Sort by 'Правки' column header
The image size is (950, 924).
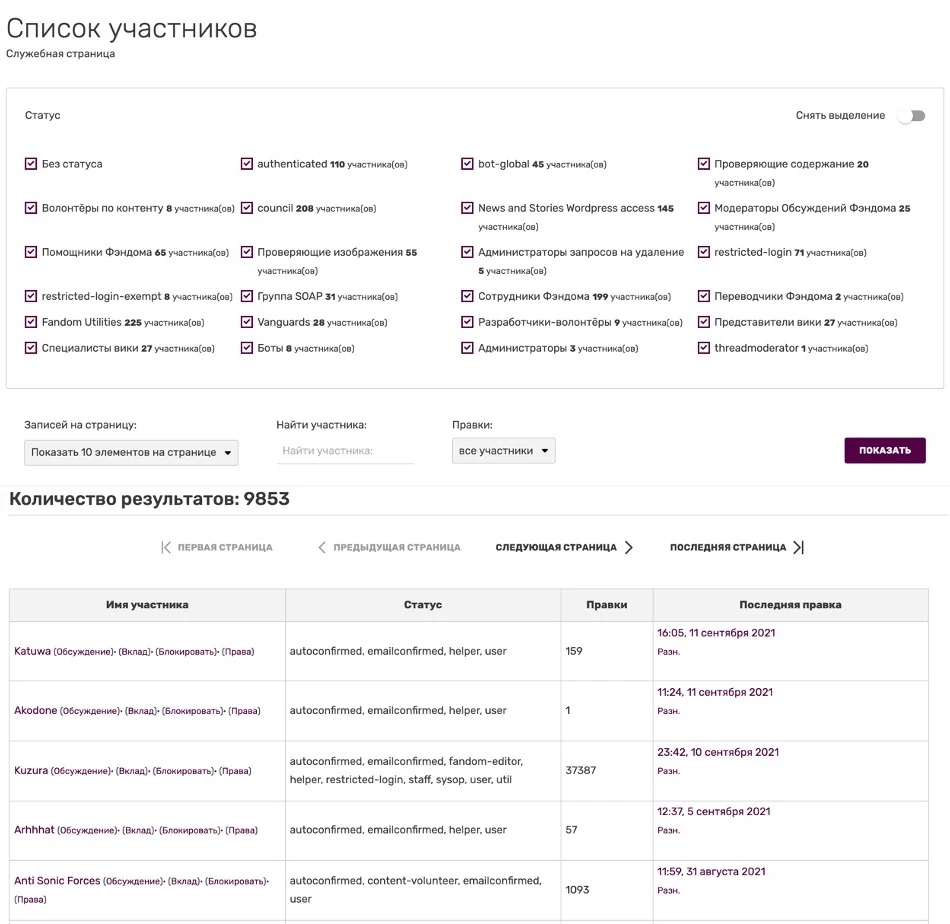(607, 605)
